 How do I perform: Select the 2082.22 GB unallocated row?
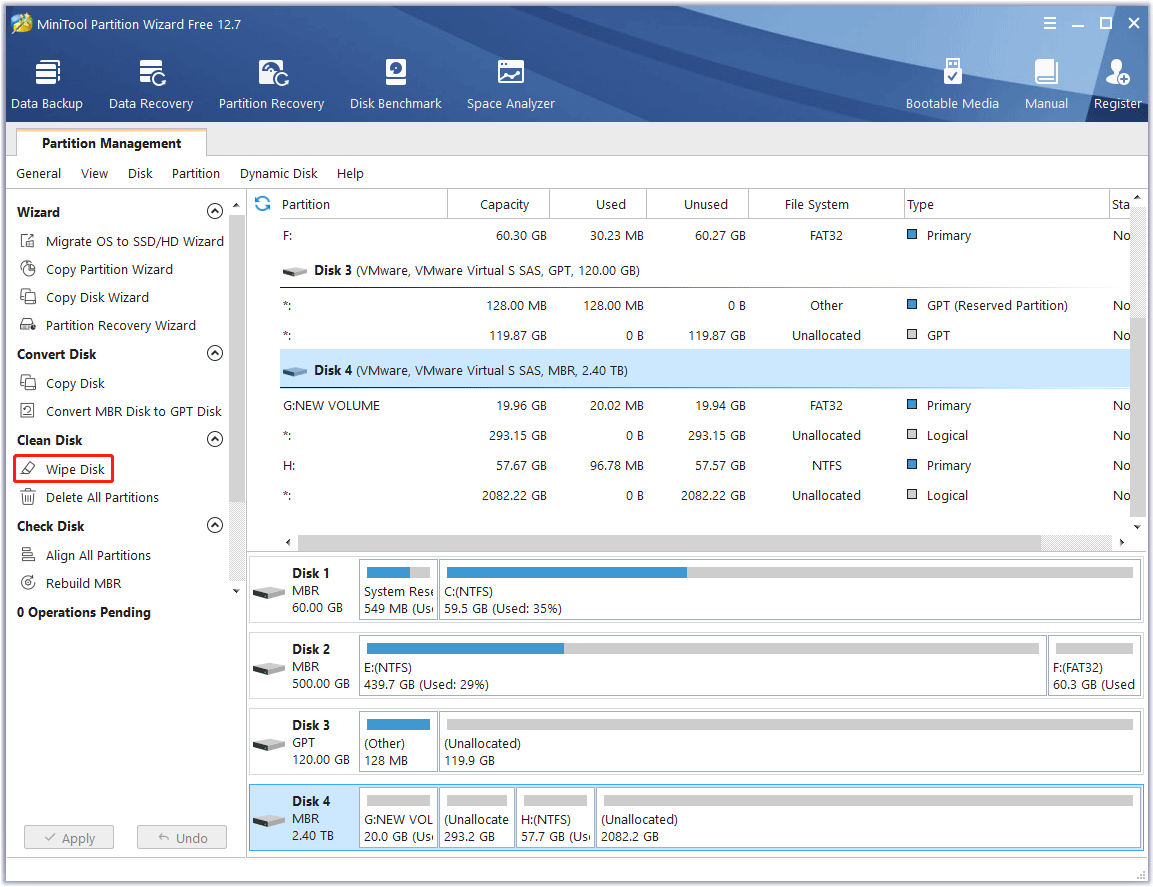point(704,496)
